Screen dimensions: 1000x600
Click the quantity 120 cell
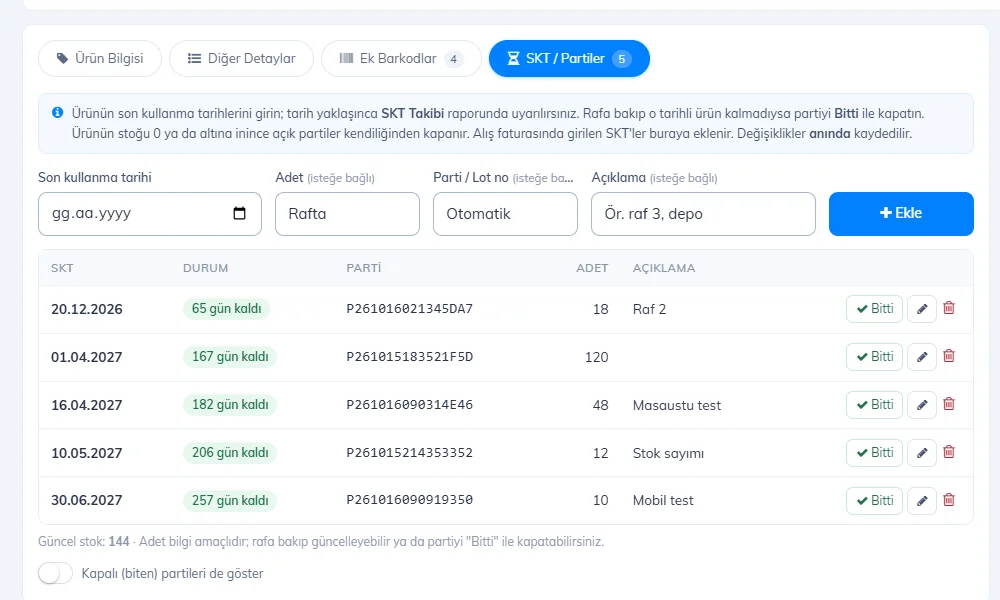pyautogui.click(x=596, y=357)
